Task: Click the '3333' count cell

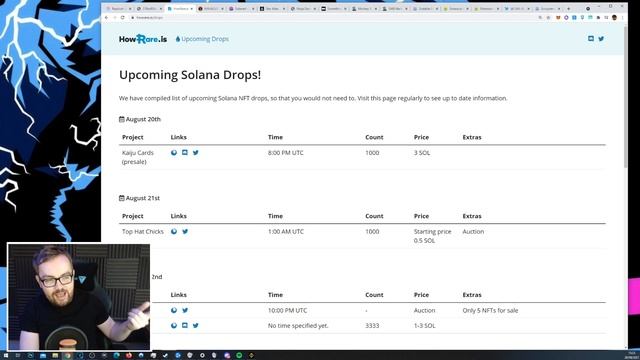Action: 372,325
